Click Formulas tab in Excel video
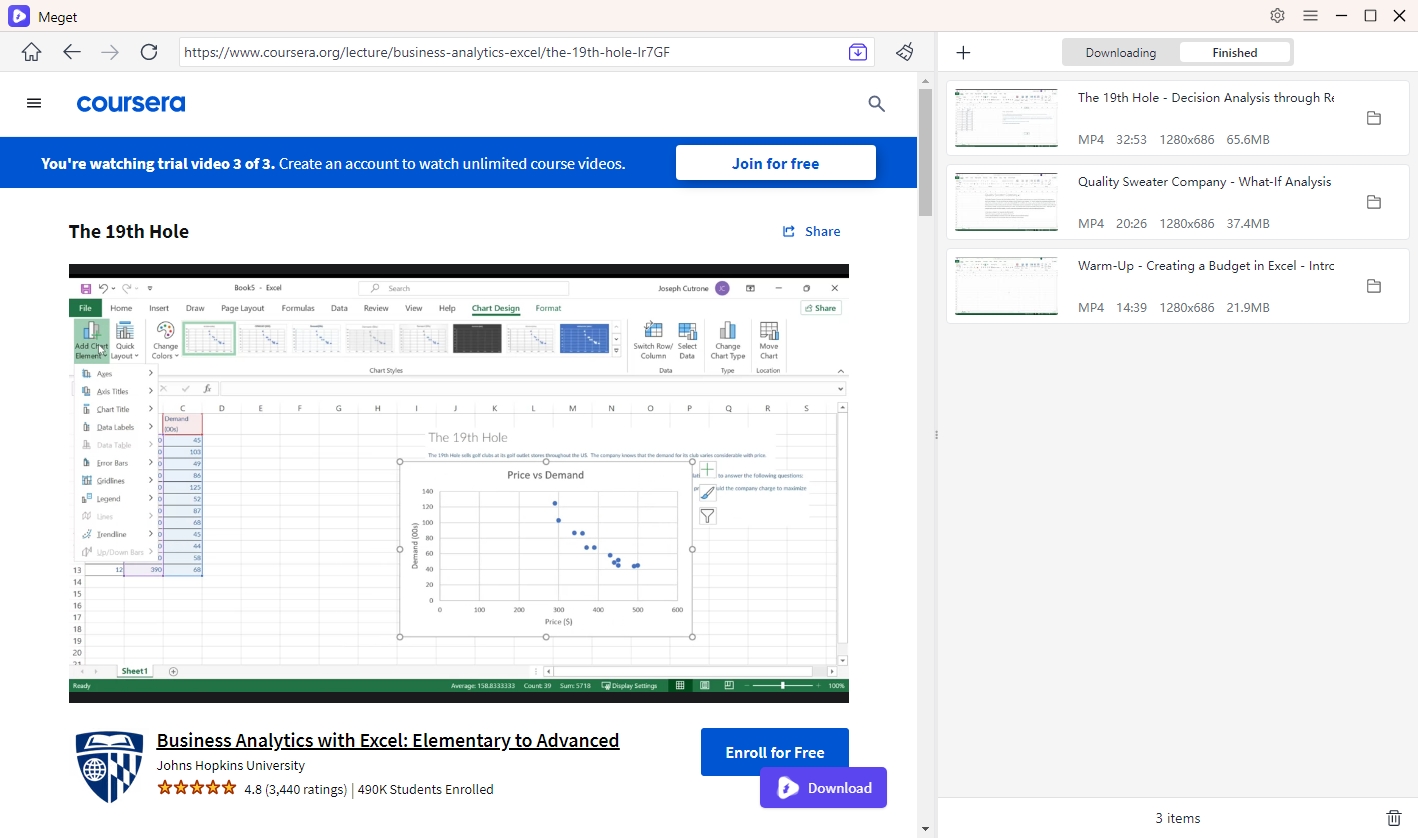This screenshot has width=1418, height=838. 298,308
